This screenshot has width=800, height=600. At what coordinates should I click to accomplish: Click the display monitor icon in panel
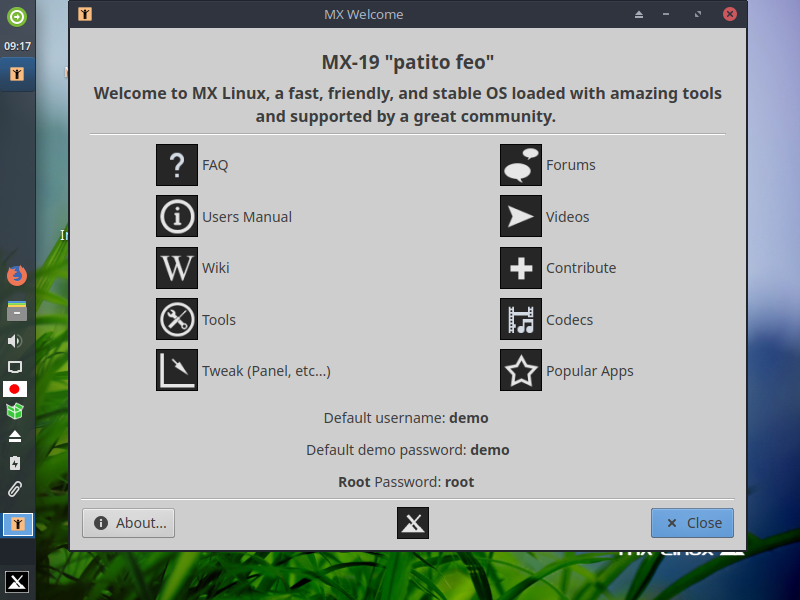pos(15,367)
